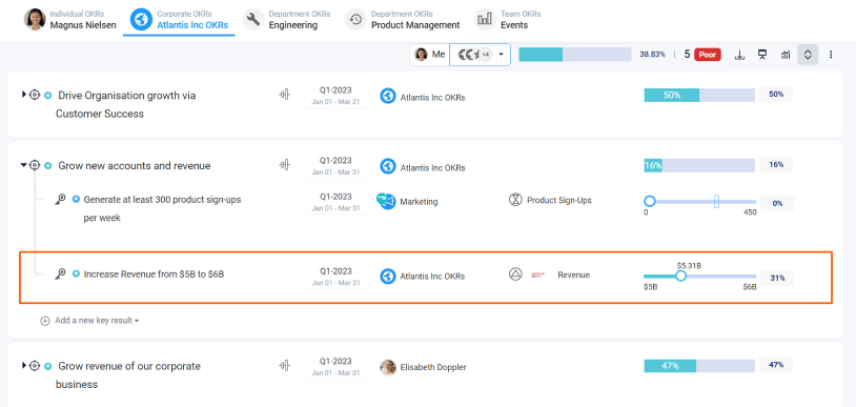
Task: Open Increase Revenue from $5B to $6B
Action: tap(154, 274)
